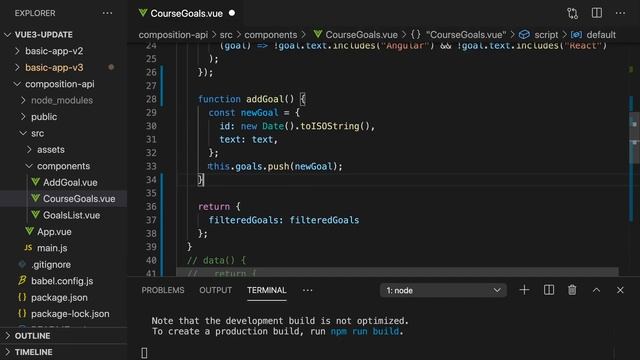
Task: Expand the basic-app-v2 folder
Action: (x=17, y=51)
